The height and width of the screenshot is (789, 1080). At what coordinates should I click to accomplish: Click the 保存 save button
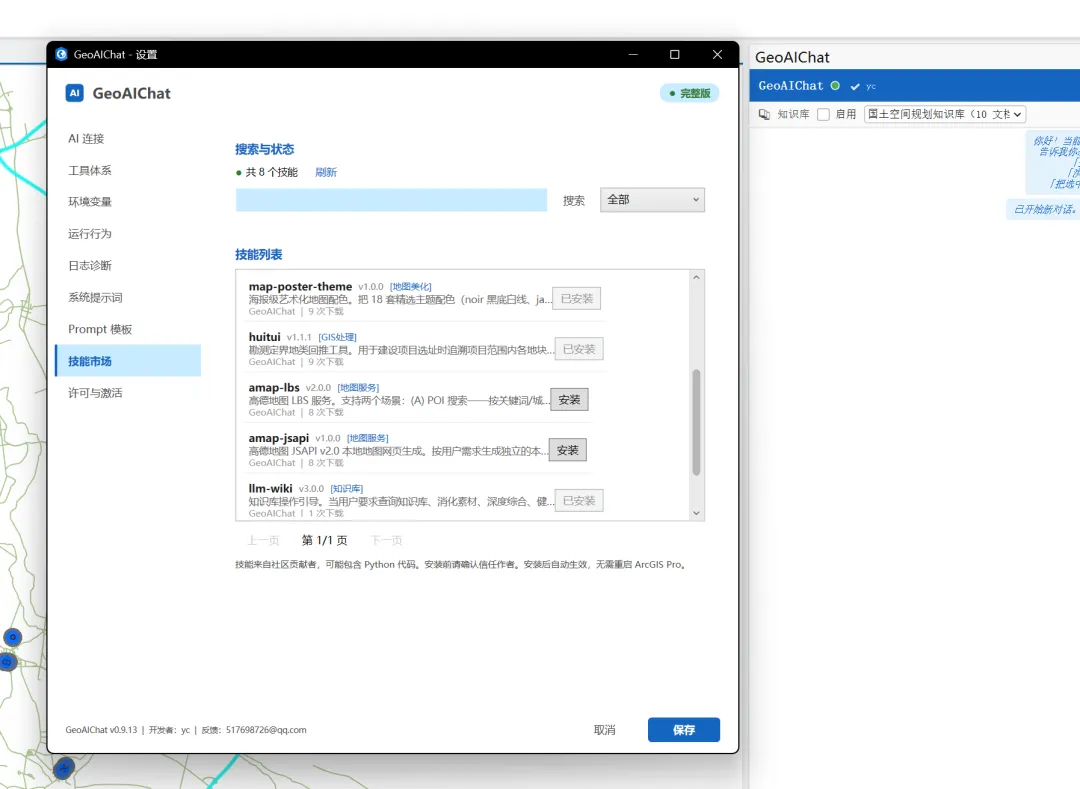coord(684,730)
